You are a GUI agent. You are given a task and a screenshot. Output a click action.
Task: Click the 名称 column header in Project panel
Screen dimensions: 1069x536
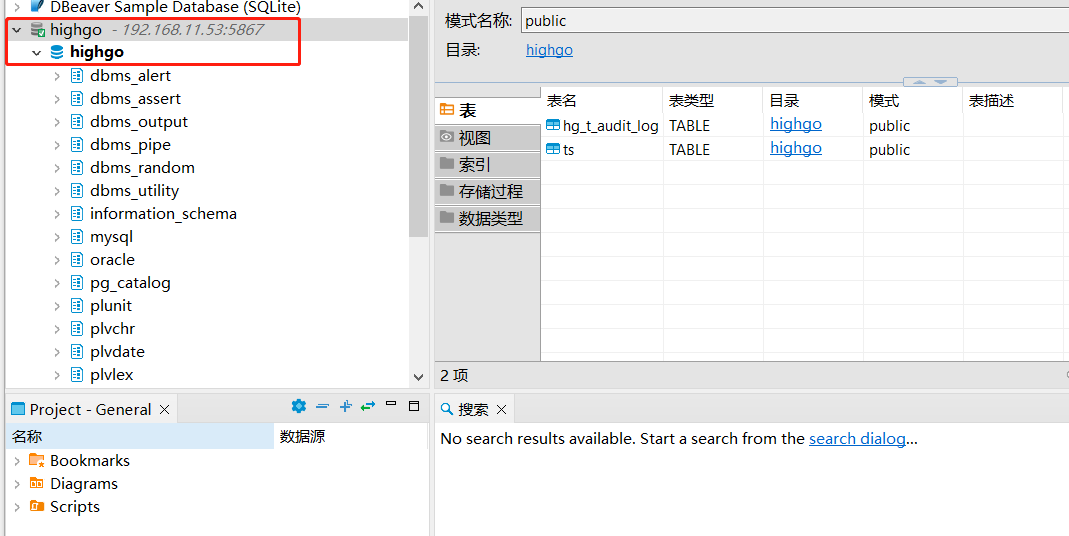(x=140, y=436)
